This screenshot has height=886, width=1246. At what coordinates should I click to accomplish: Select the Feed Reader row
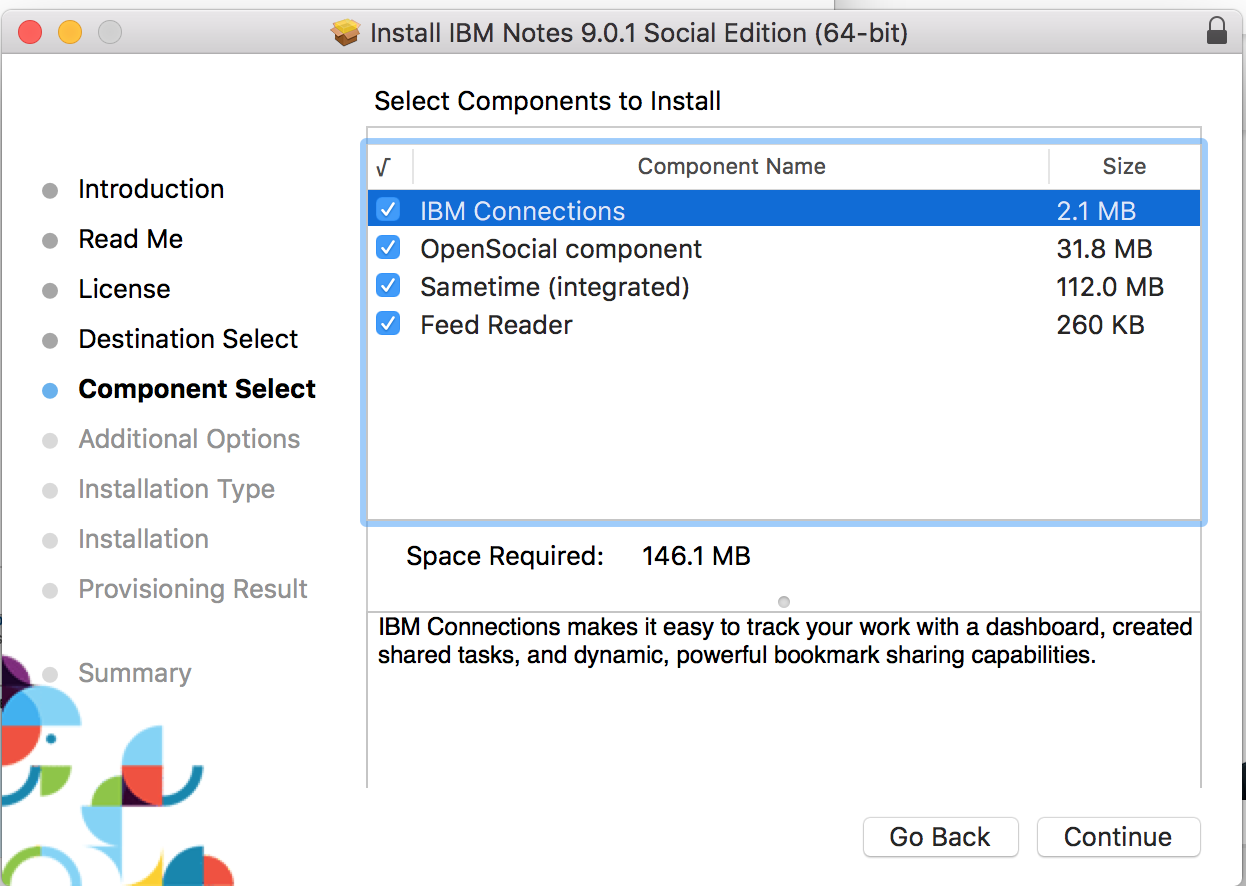click(784, 324)
